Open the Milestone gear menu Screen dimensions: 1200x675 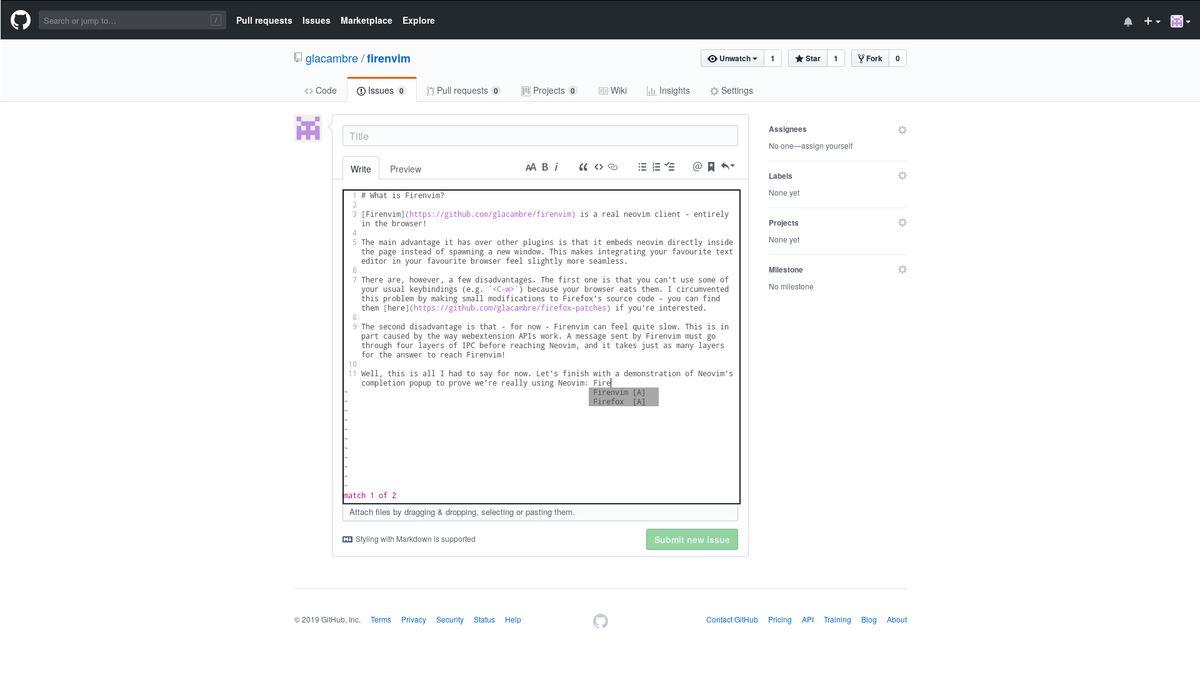coord(902,270)
